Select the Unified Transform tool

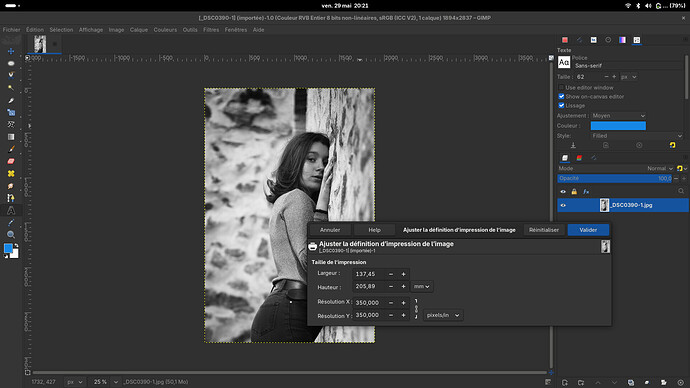[11, 113]
